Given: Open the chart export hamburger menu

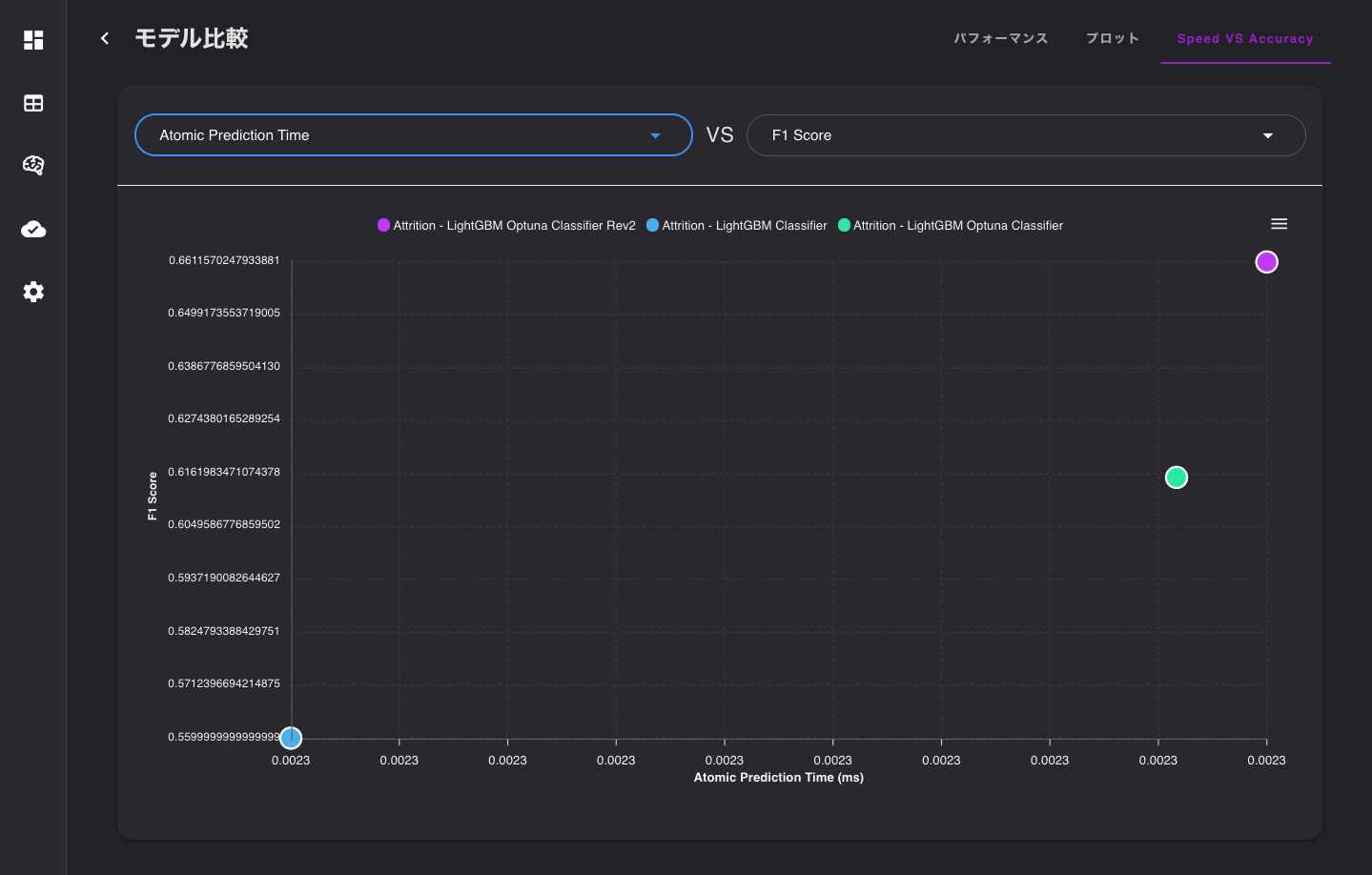Looking at the screenshot, I should point(1279,223).
